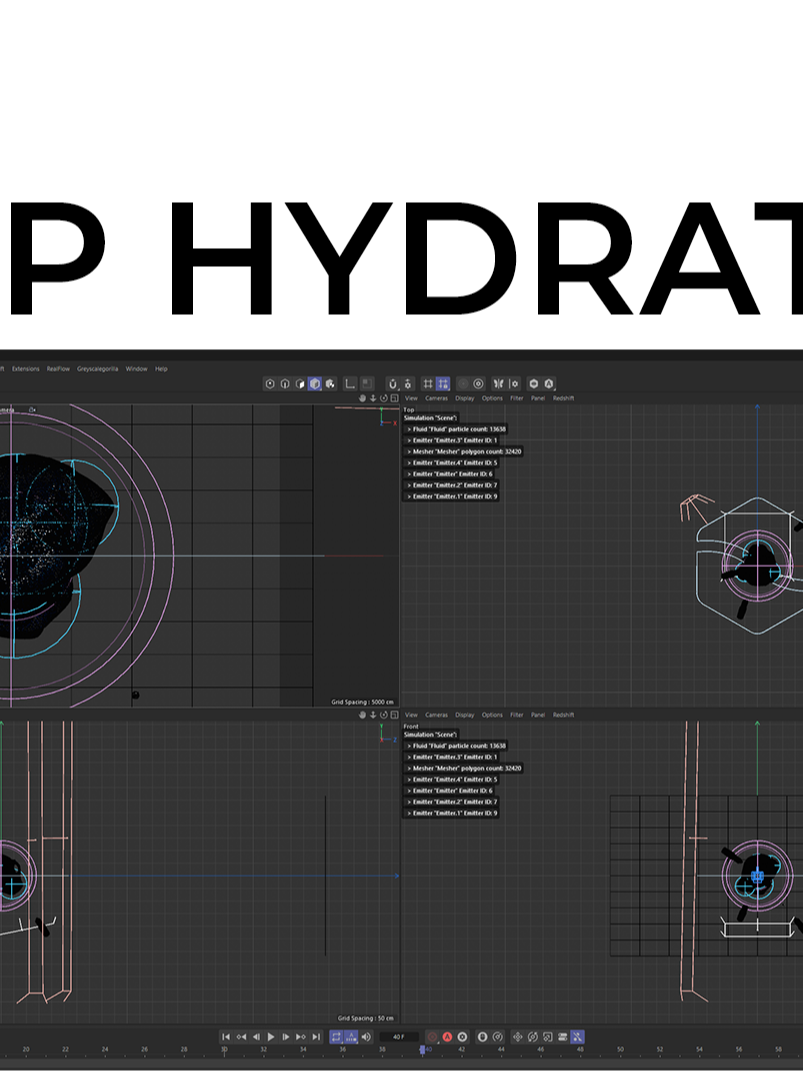This screenshot has height=1071, width=803.
Task: Toggle rotation keyframing icon
Action: click(x=533, y=1037)
